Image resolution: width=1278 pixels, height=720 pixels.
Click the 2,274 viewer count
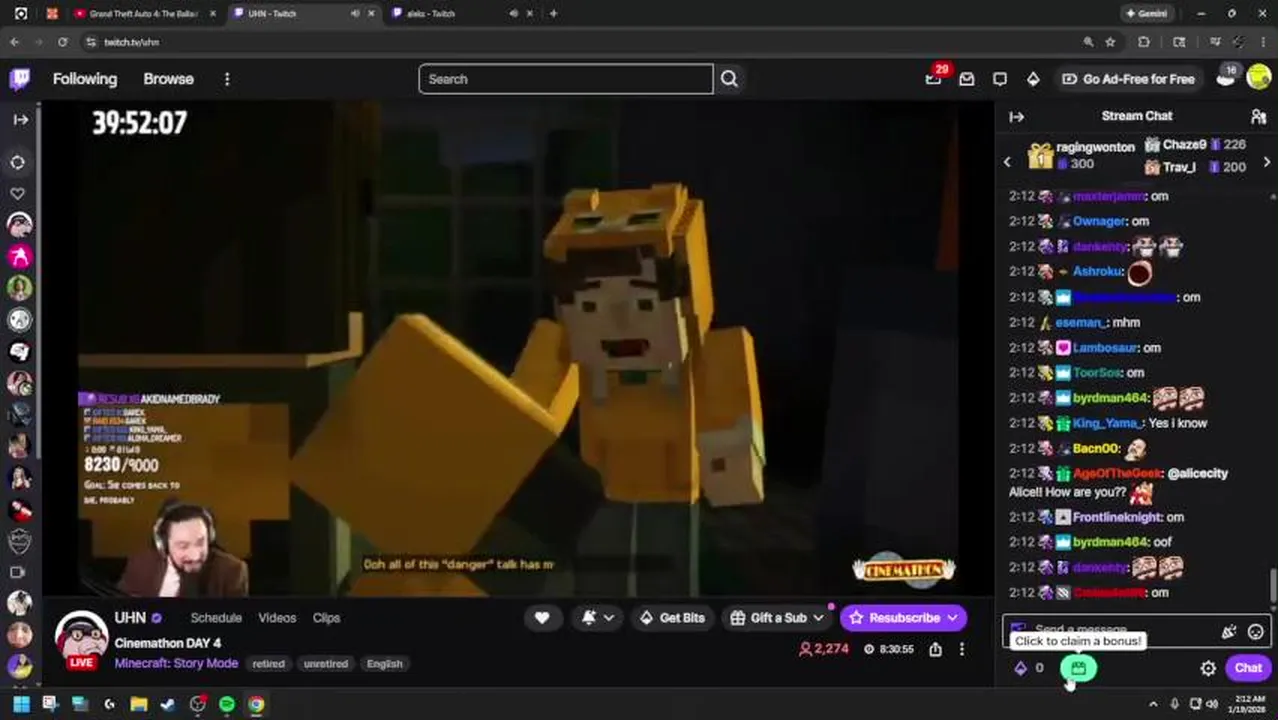point(825,649)
